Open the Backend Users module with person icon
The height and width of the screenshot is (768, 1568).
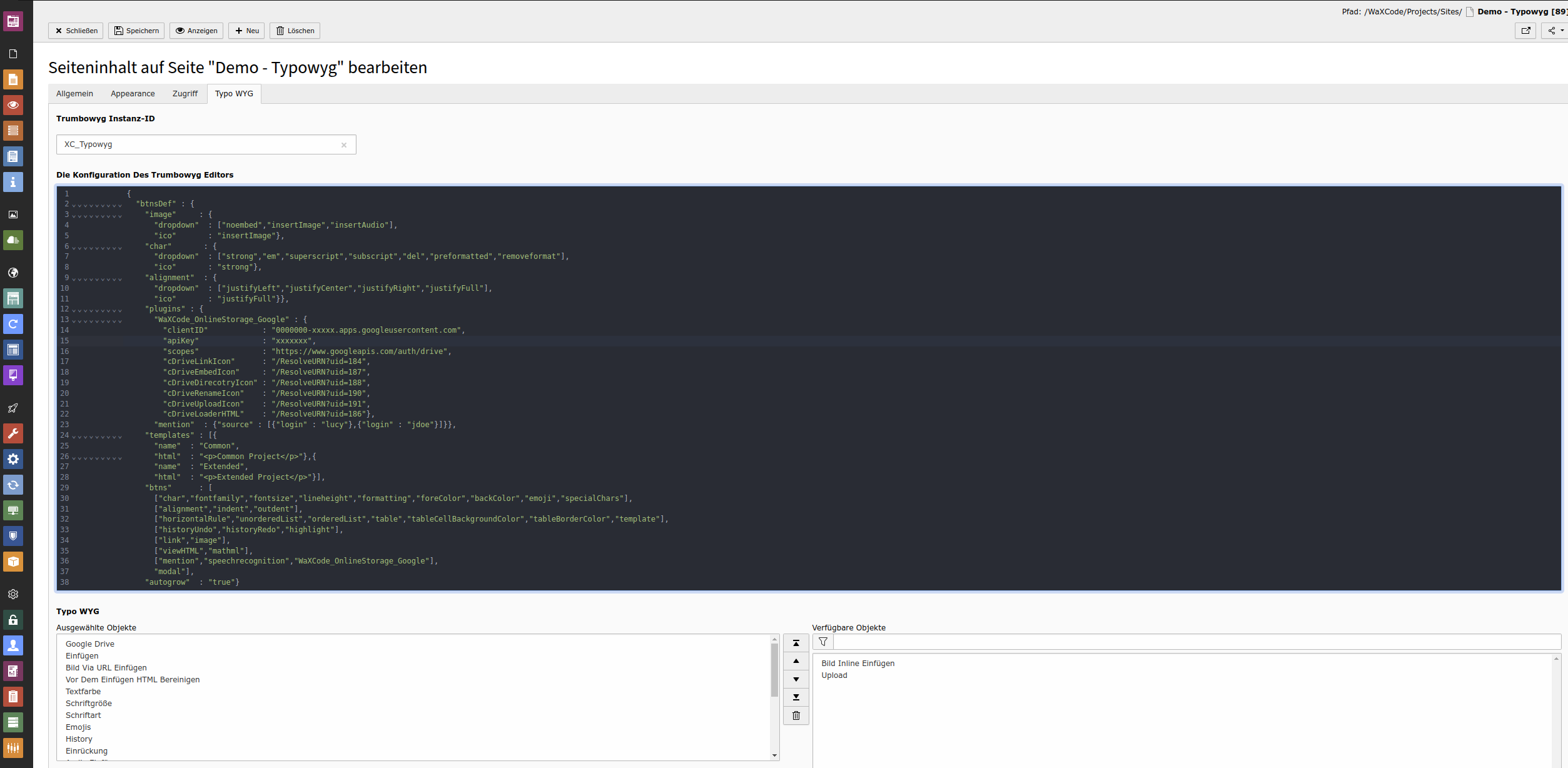(13, 645)
